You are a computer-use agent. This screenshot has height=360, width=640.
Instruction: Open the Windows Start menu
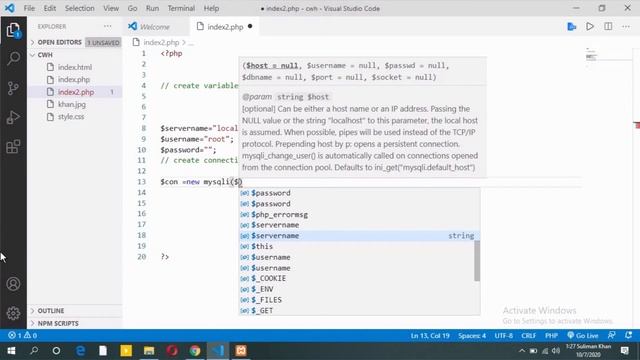[x=11, y=351]
